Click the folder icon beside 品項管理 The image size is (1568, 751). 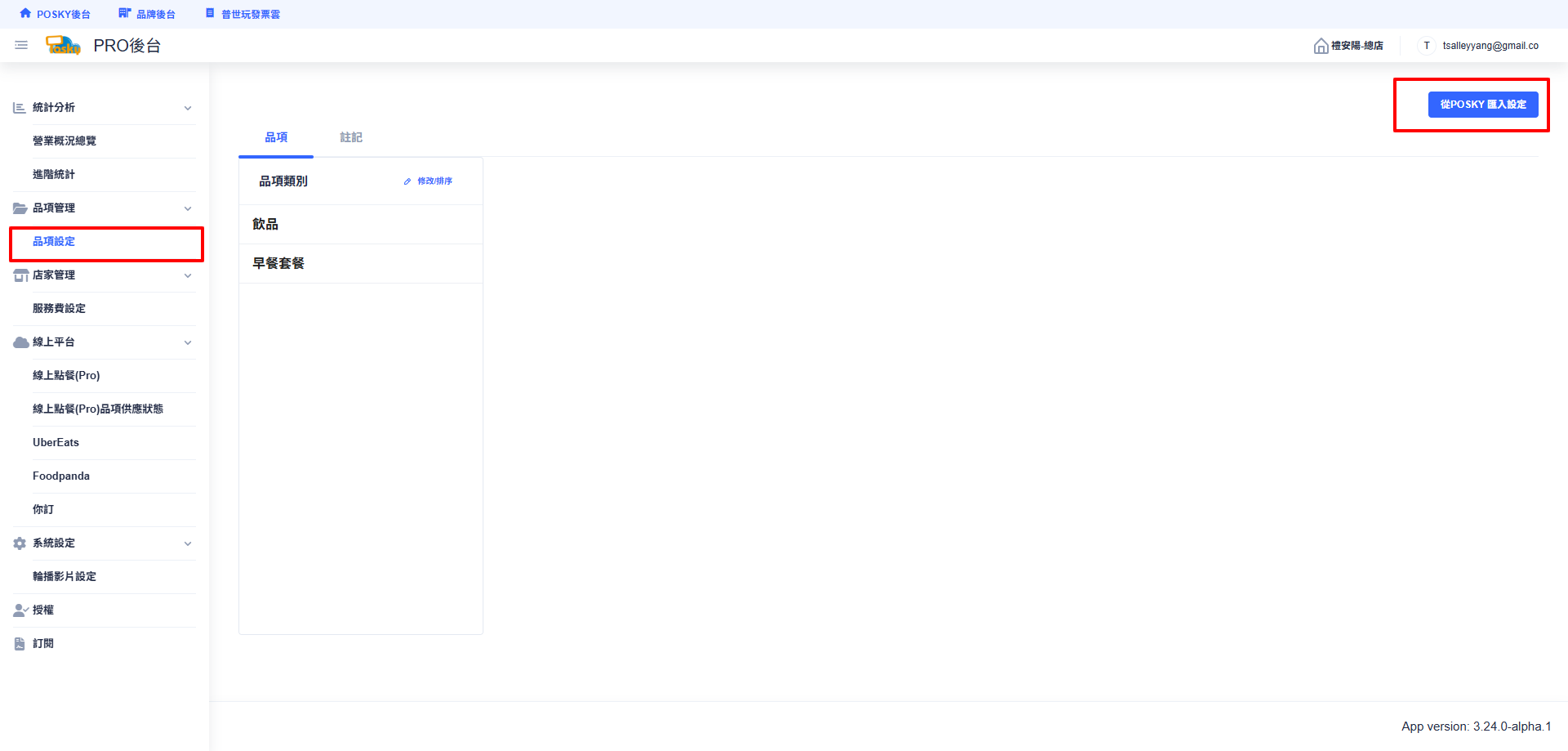(x=20, y=208)
